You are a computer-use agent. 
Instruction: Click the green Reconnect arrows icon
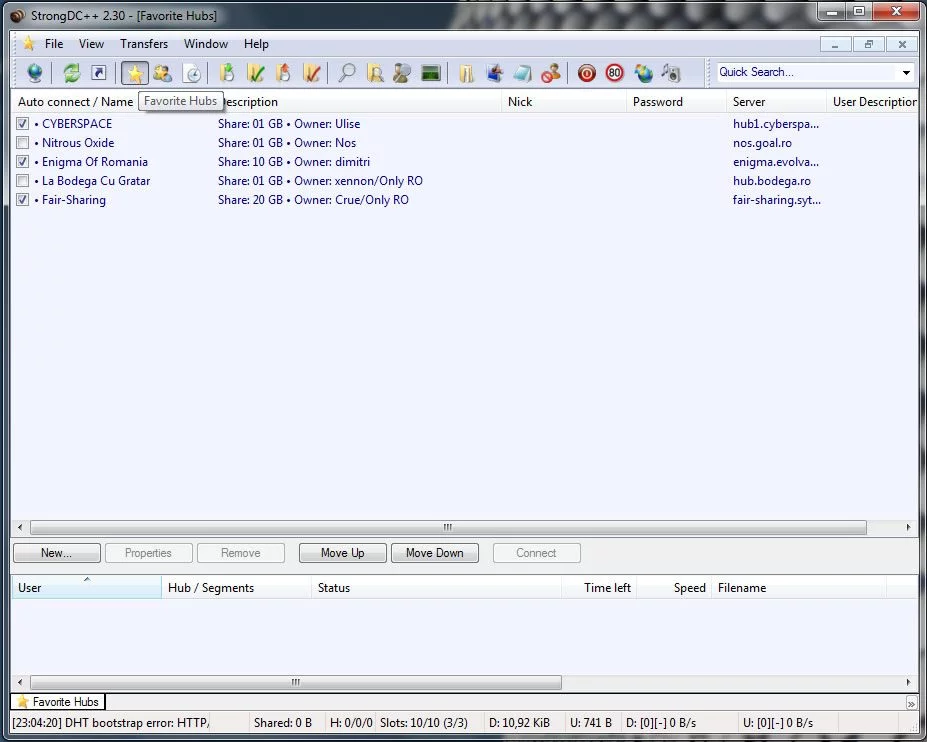tap(72, 73)
